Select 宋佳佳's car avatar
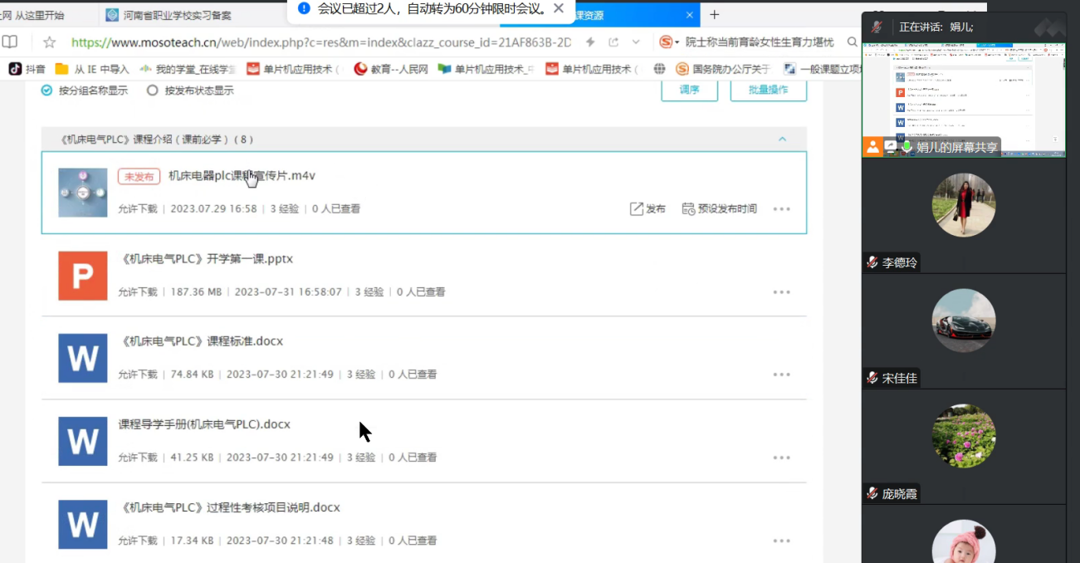This screenshot has height=563, width=1080. [964, 320]
